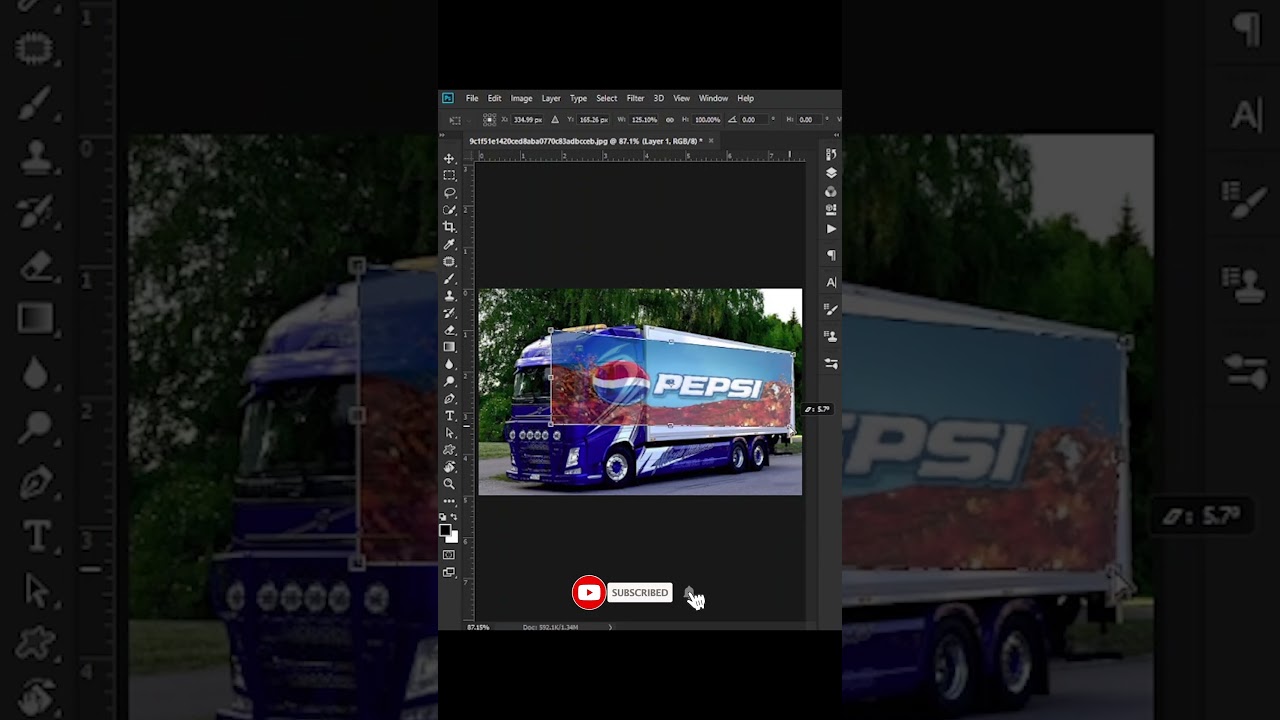Open the Properties sliders panel icon
1280x720 pixels.
point(831,363)
